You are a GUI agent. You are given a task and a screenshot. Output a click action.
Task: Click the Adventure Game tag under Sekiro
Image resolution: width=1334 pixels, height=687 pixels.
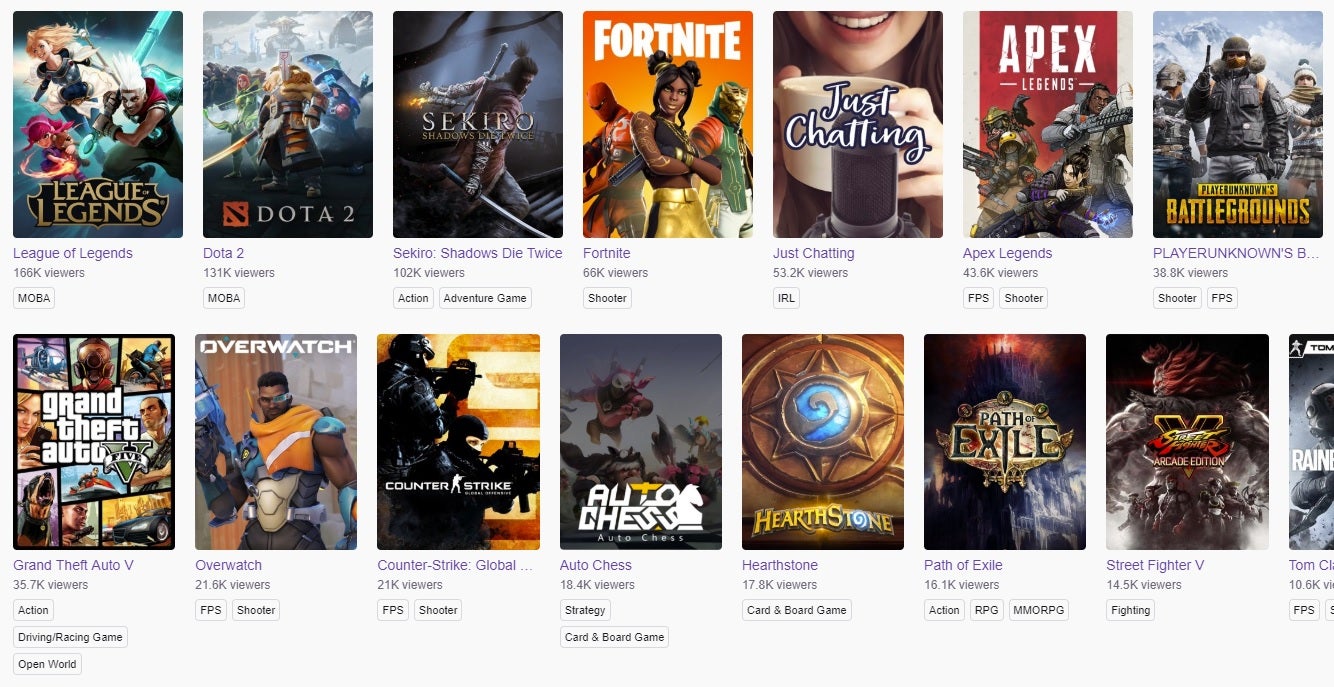(485, 298)
